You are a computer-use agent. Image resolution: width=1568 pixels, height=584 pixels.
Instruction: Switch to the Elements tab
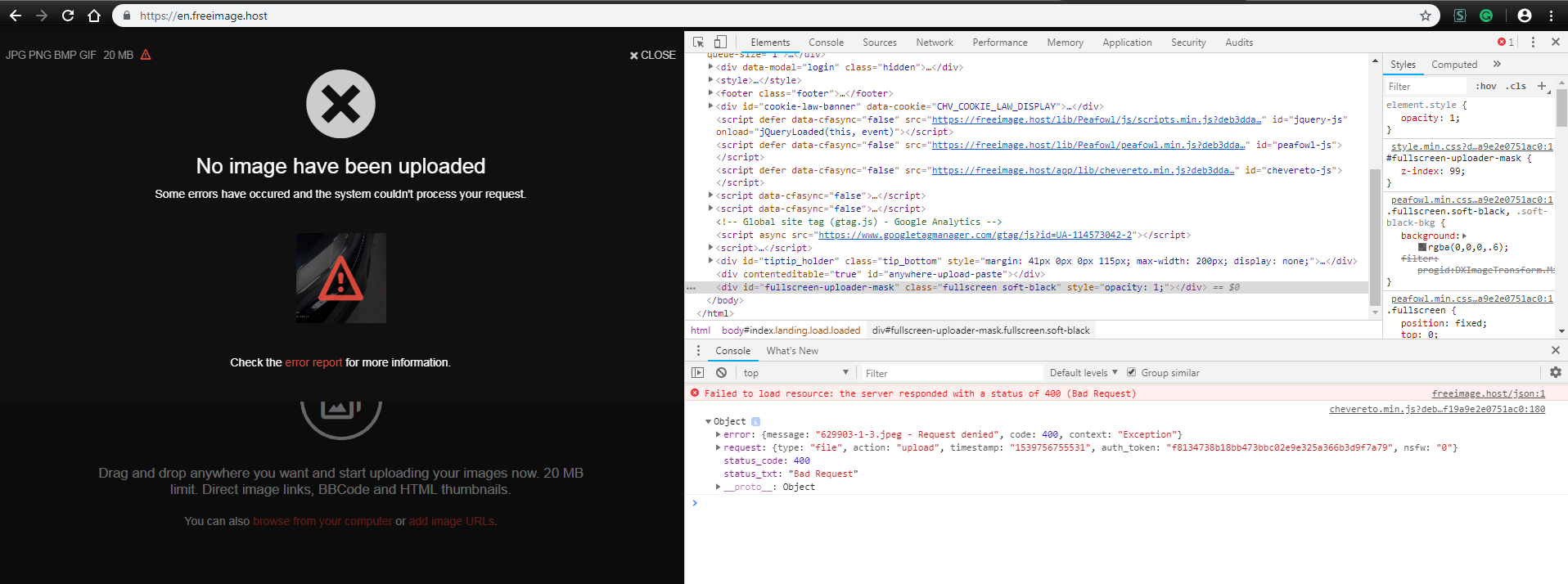click(x=770, y=43)
